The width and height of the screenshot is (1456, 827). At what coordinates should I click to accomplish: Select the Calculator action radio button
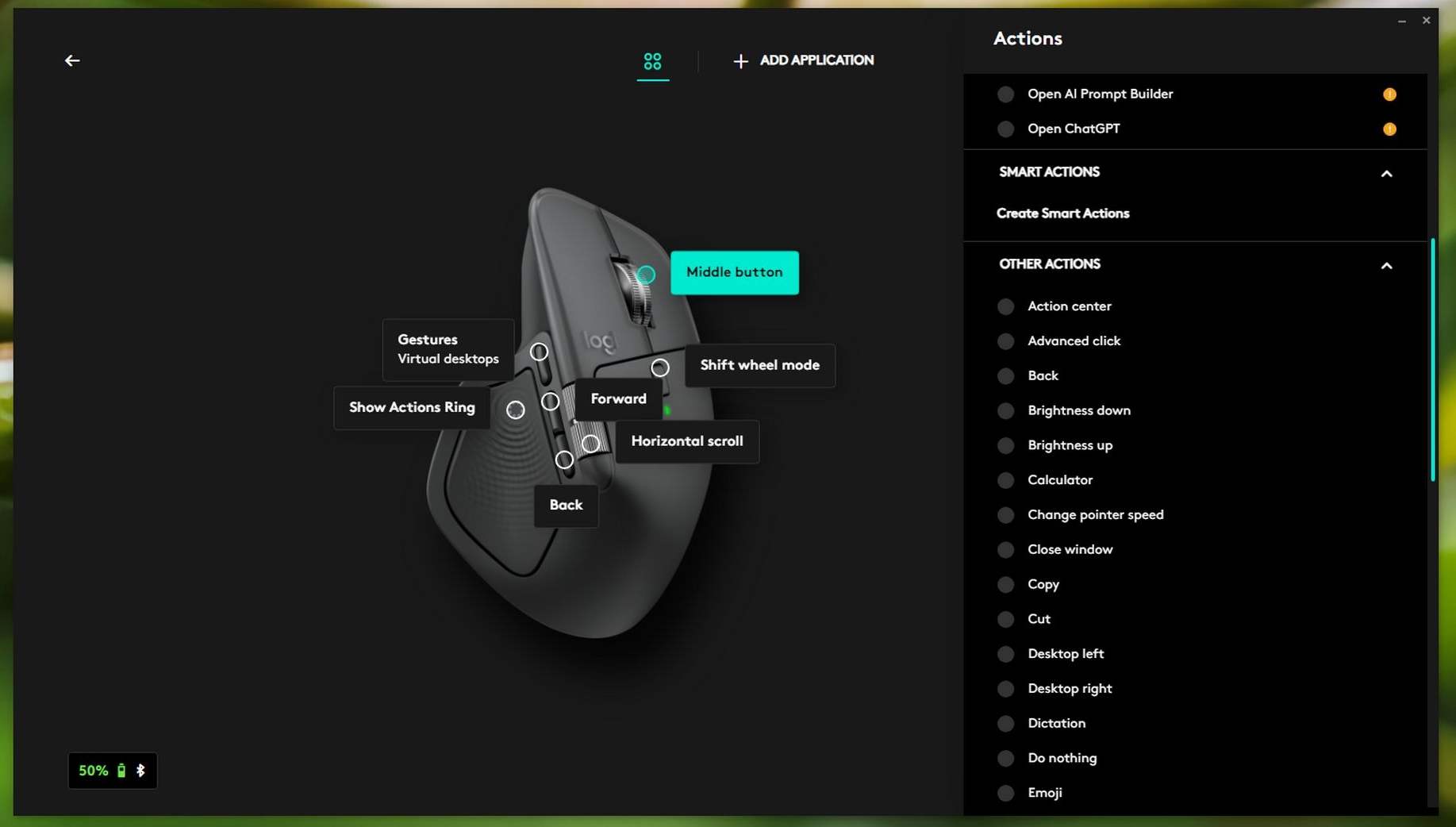coord(1005,480)
